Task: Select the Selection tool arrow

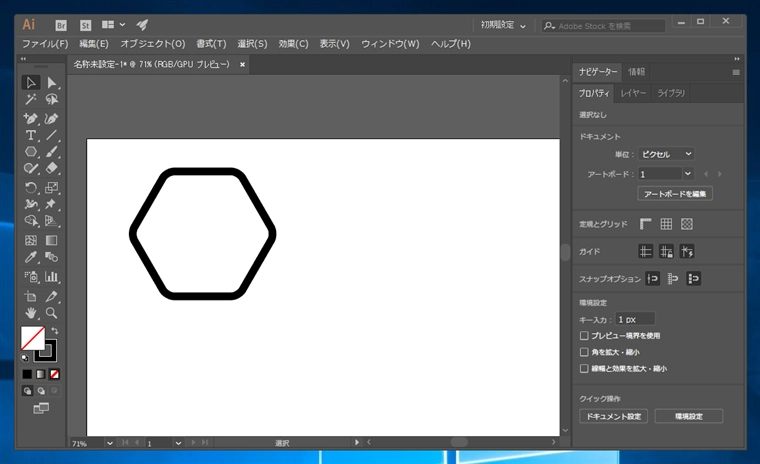Action: point(31,83)
